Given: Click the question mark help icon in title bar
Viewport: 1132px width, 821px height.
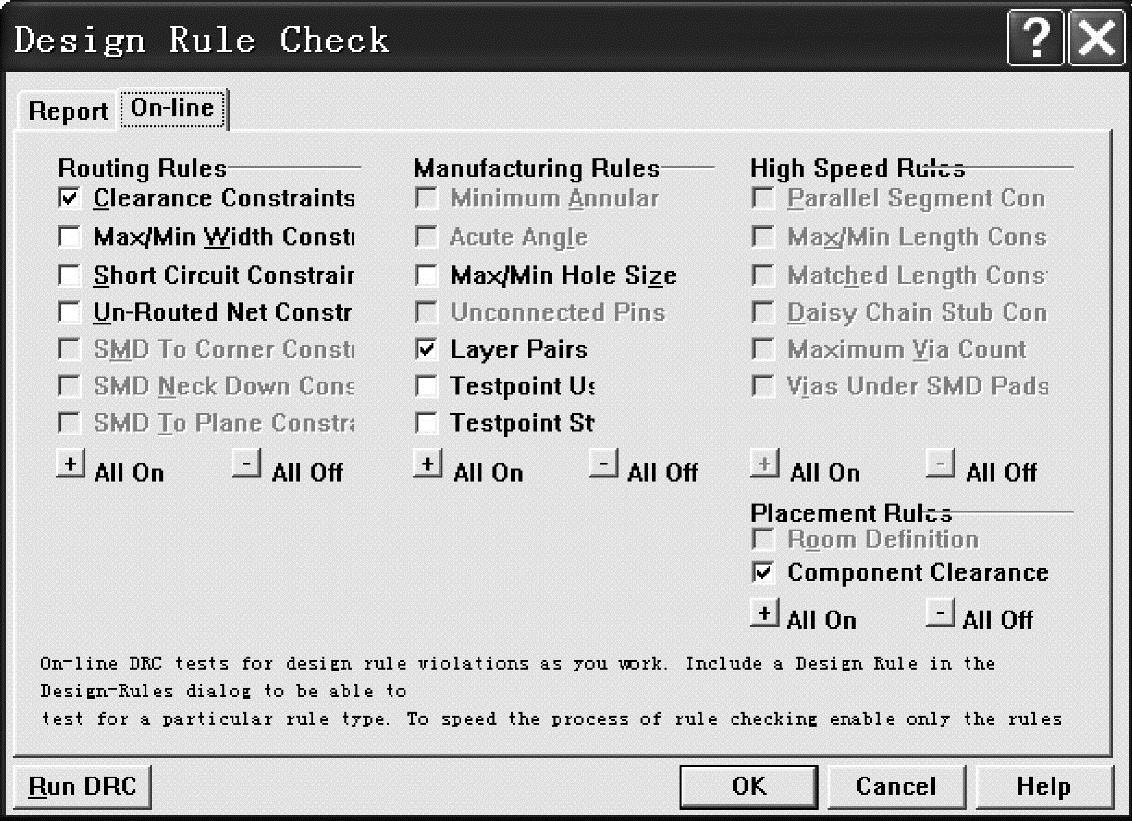Looking at the screenshot, I should coord(1036,38).
